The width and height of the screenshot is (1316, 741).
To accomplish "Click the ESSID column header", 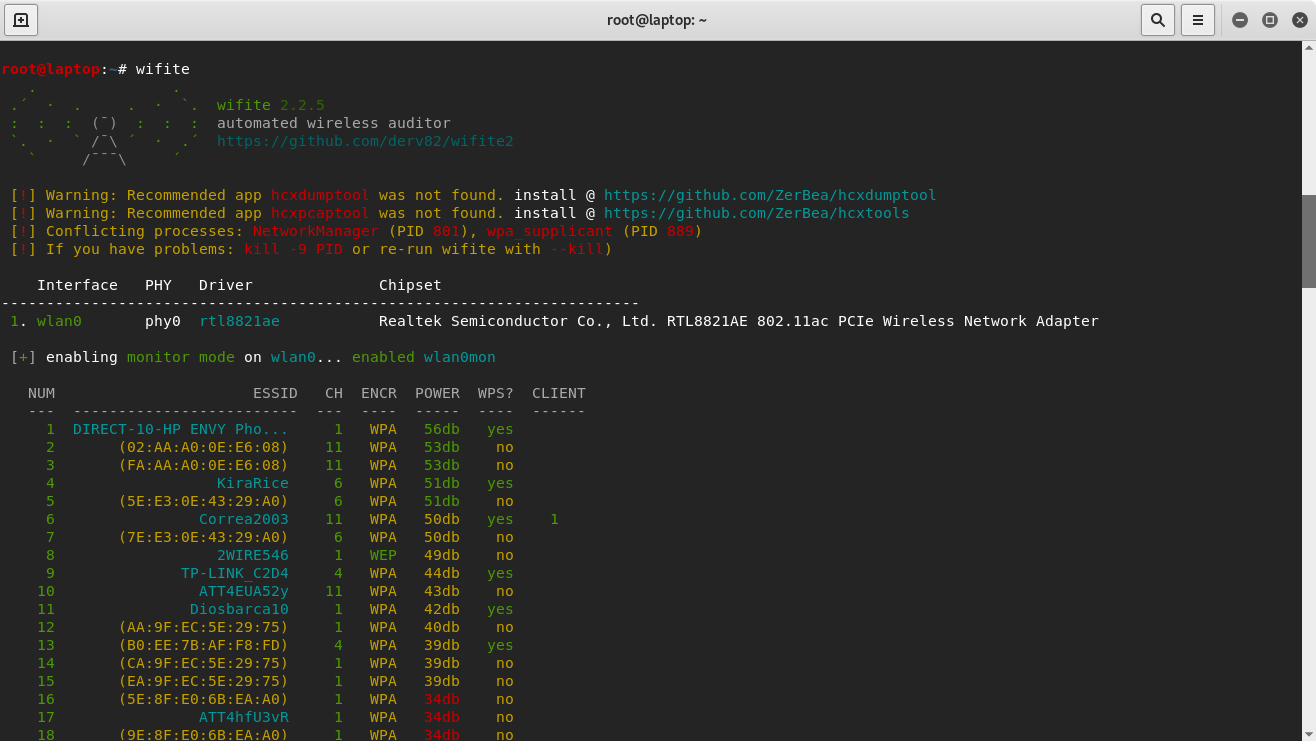I will coord(275,393).
